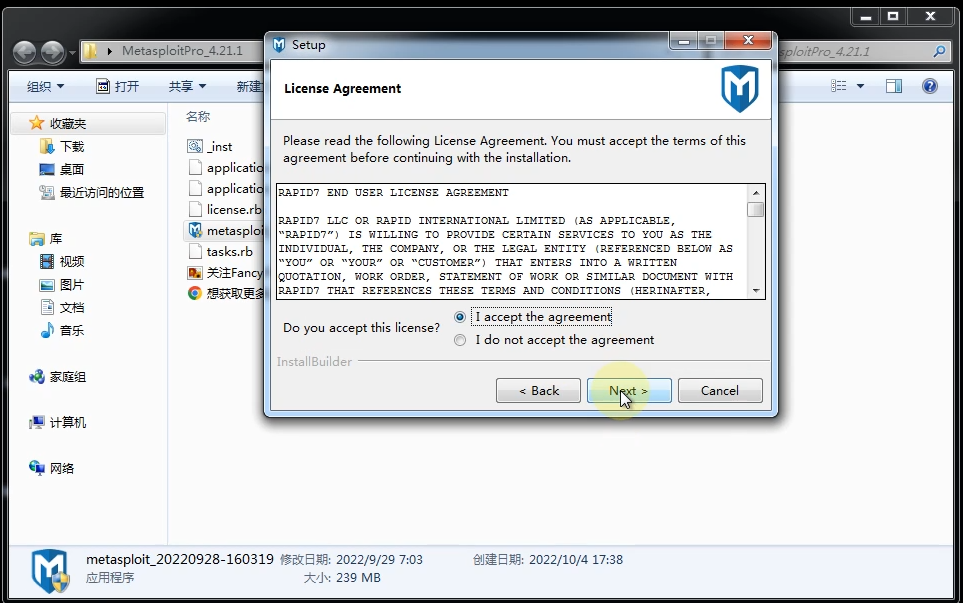The height and width of the screenshot is (603, 963).
Task: Click the Explorer forward navigation arrow
Action: (53, 52)
